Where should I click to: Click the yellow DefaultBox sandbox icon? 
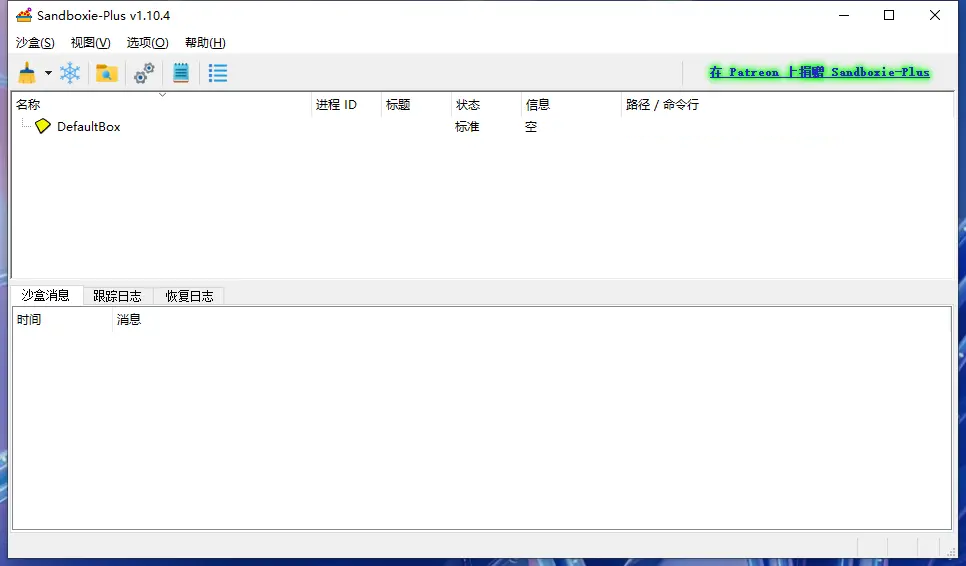(43, 126)
